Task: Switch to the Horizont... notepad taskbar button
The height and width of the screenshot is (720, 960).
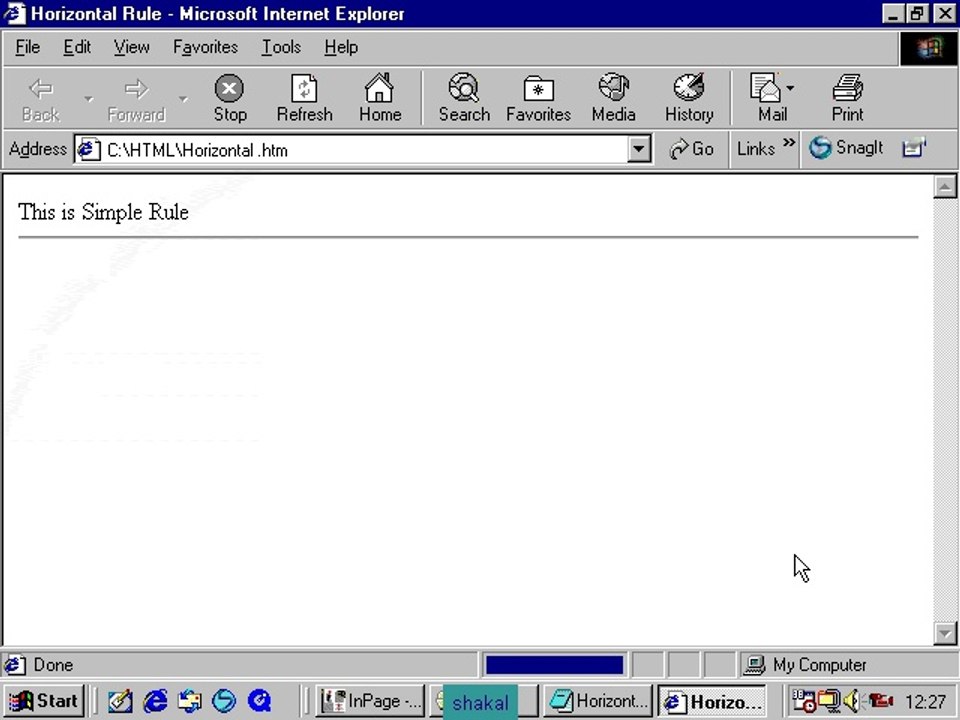Action: 598,700
